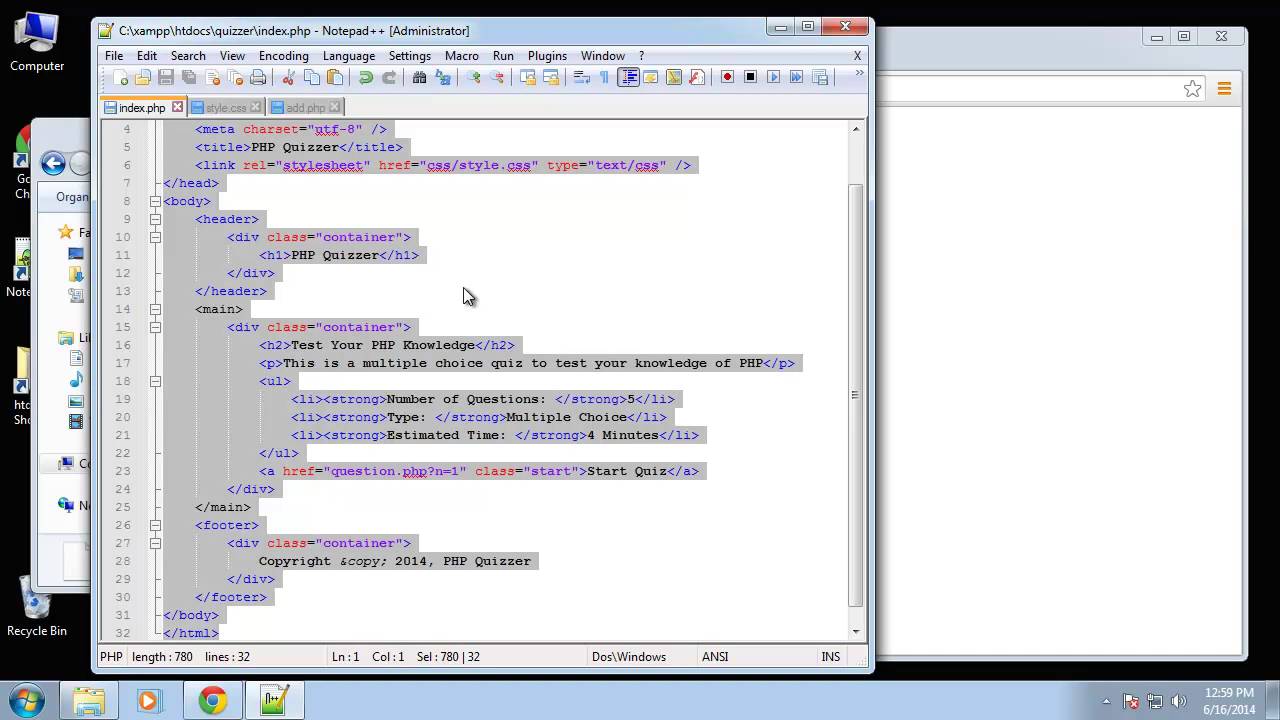Viewport: 1280px width, 720px height.
Task: Cut selection with the scissors icon
Action: (x=289, y=77)
